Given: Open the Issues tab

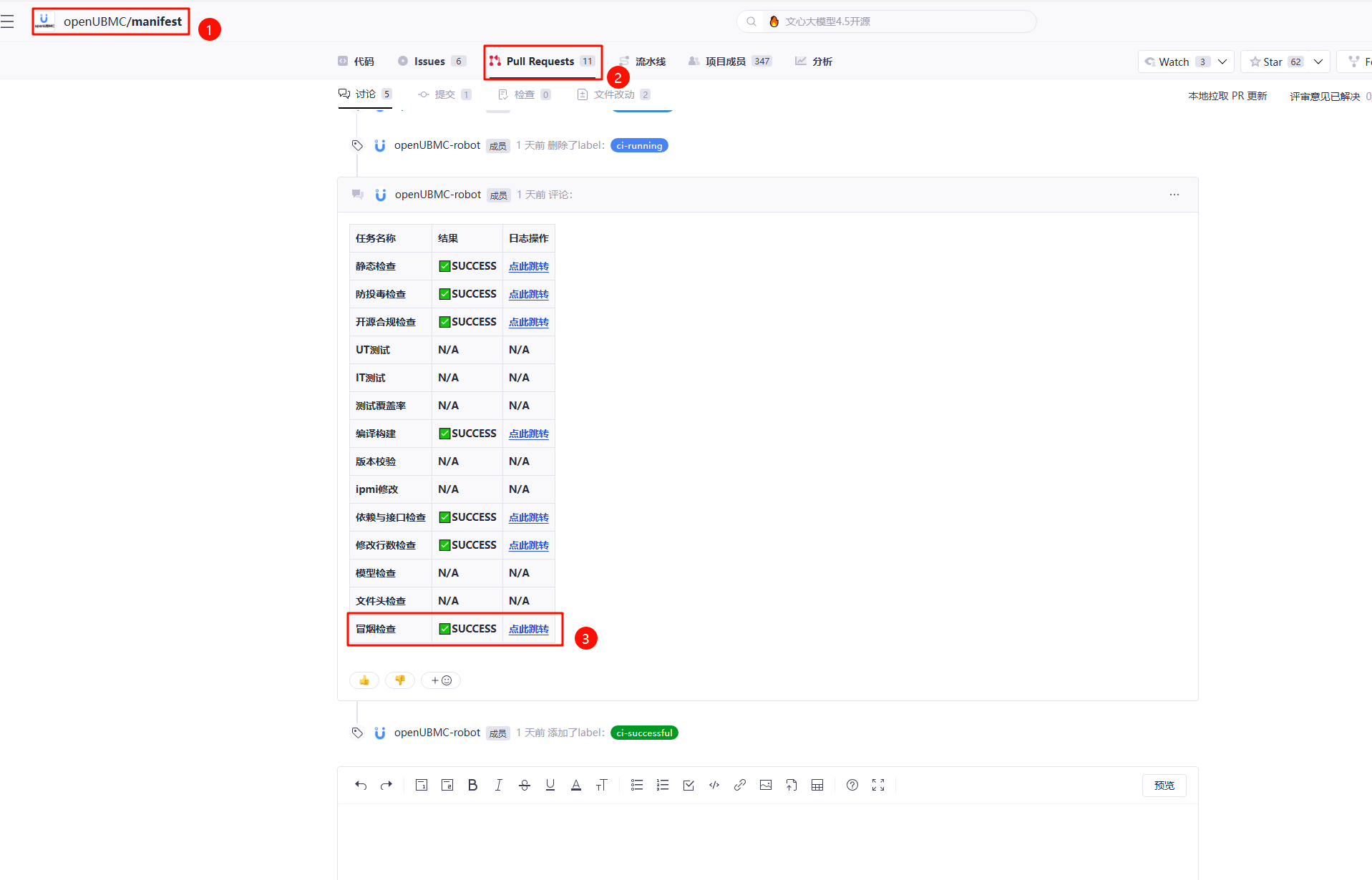Looking at the screenshot, I should click(x=432, y=62).
